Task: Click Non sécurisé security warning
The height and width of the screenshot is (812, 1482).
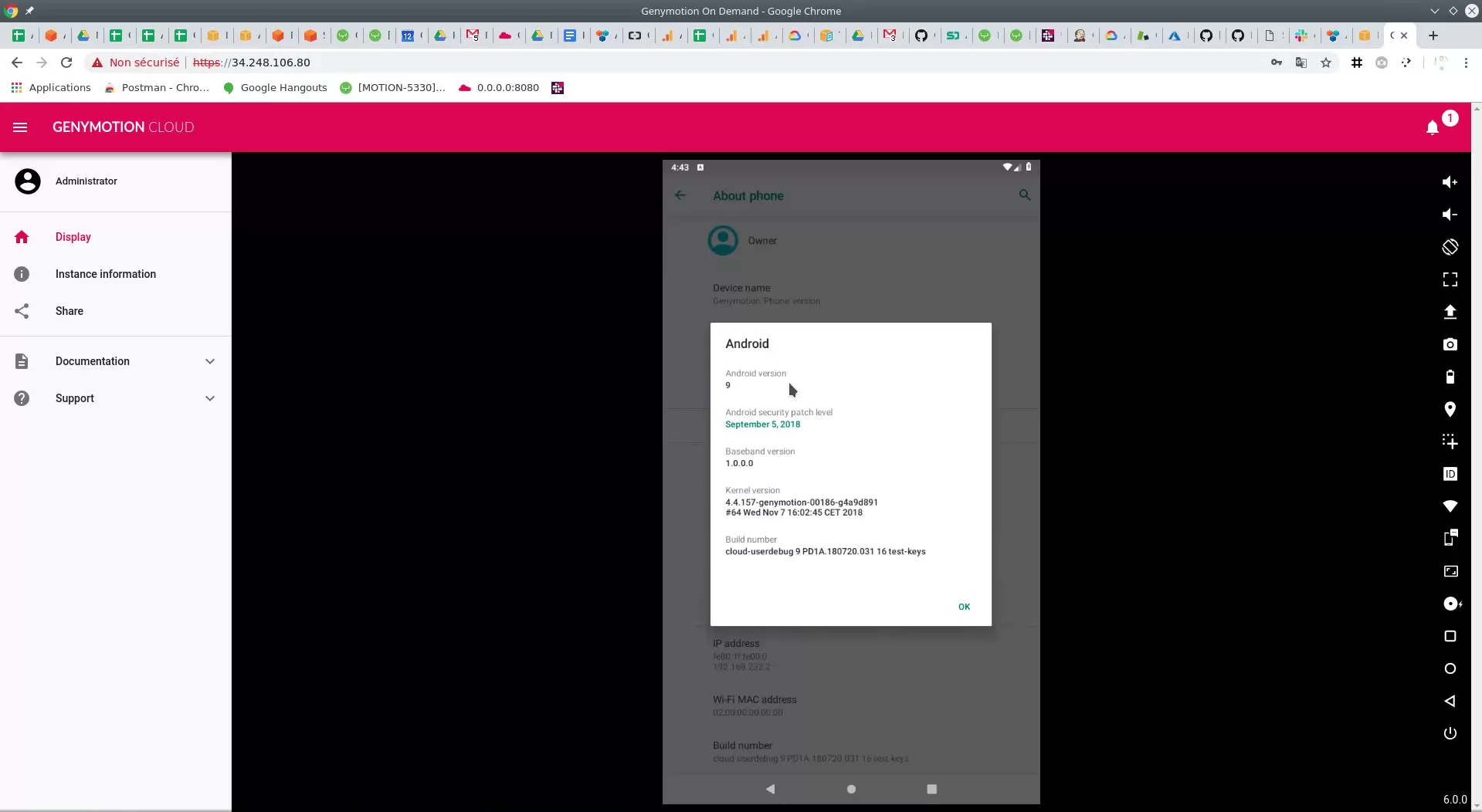Action: click(135, 63)
